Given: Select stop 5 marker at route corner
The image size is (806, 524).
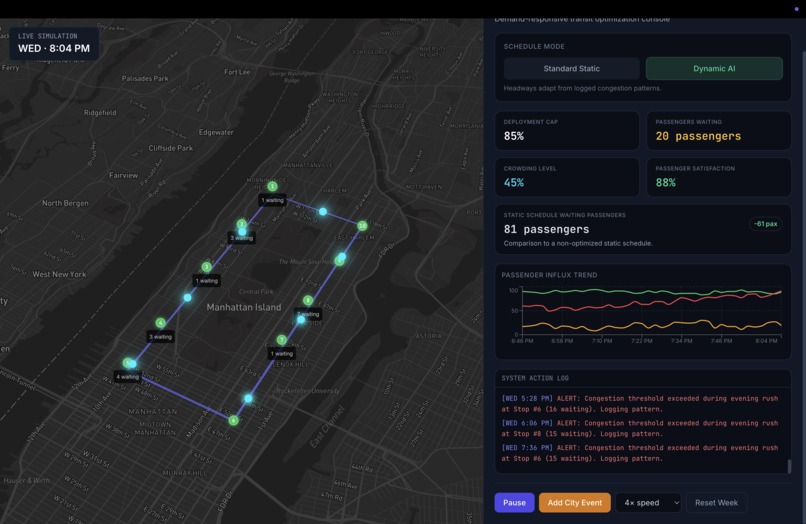Looking at the screenshot, I should click(126, 363).
